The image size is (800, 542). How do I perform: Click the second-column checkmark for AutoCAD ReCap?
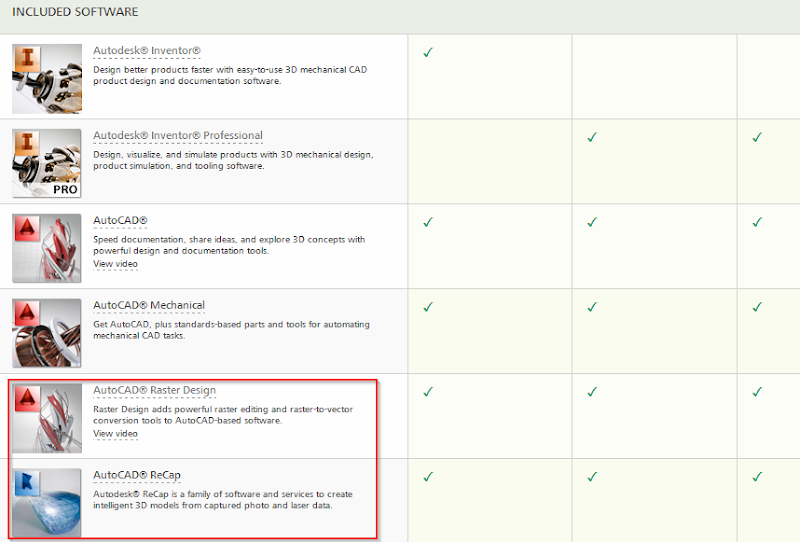coord(592,476)
